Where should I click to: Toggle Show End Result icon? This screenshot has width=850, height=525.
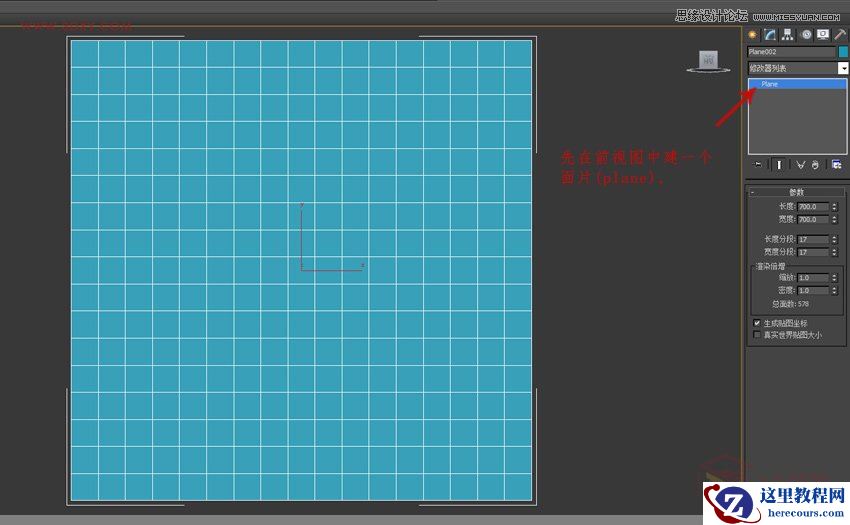[779, 164]
